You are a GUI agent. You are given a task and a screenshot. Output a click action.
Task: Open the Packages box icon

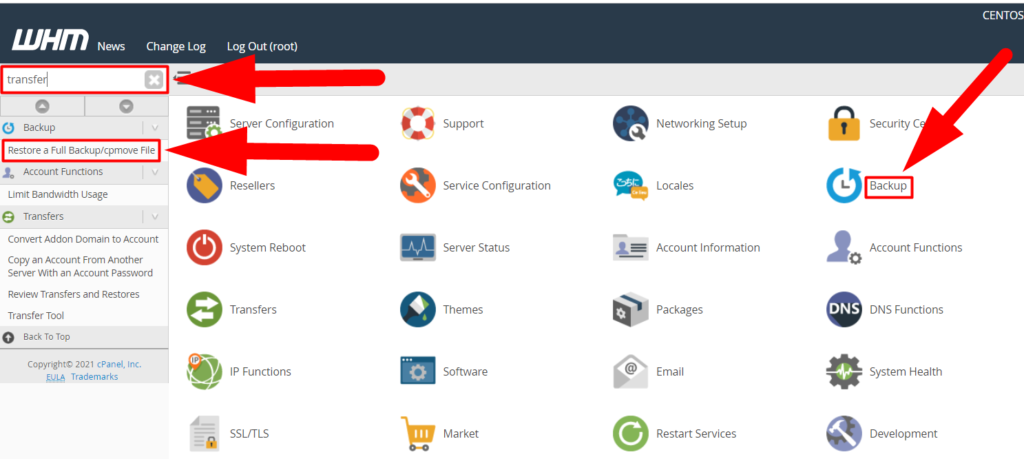point(630,309)
